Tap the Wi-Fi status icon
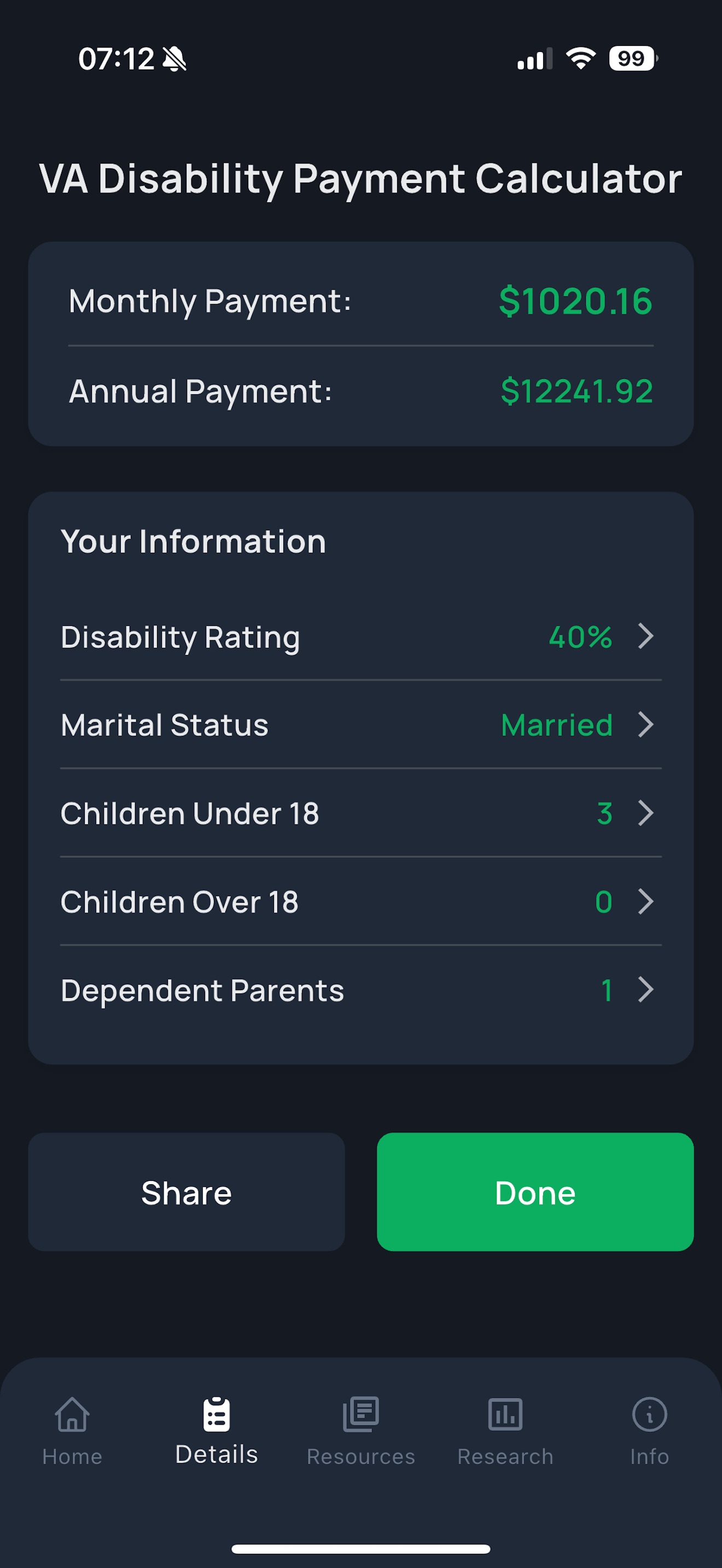Screen dimensions: 722x1568 581,58
